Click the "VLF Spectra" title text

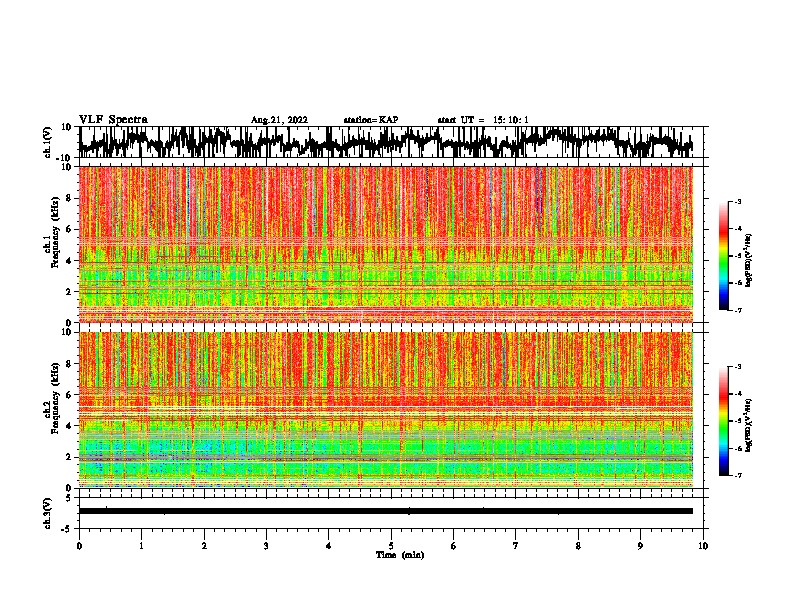pyautogui.click(x=113, y=120)
